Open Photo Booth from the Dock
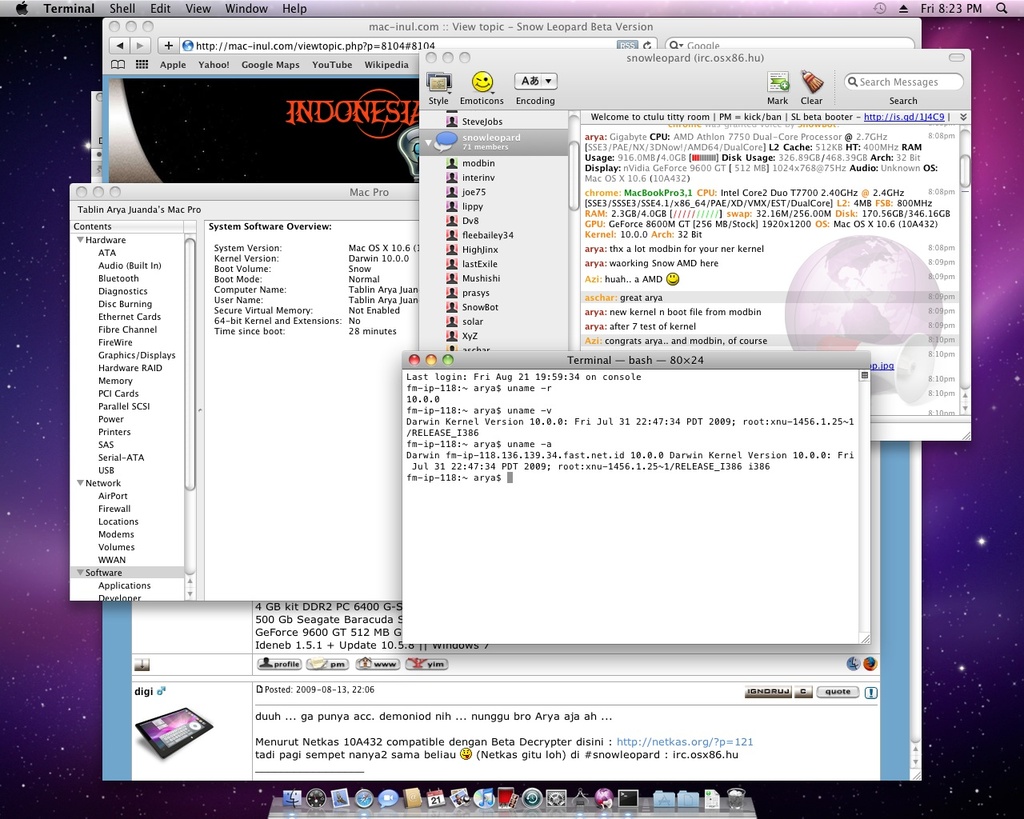The height and width of the screenshot is (819, 1024). coord(508,797)
